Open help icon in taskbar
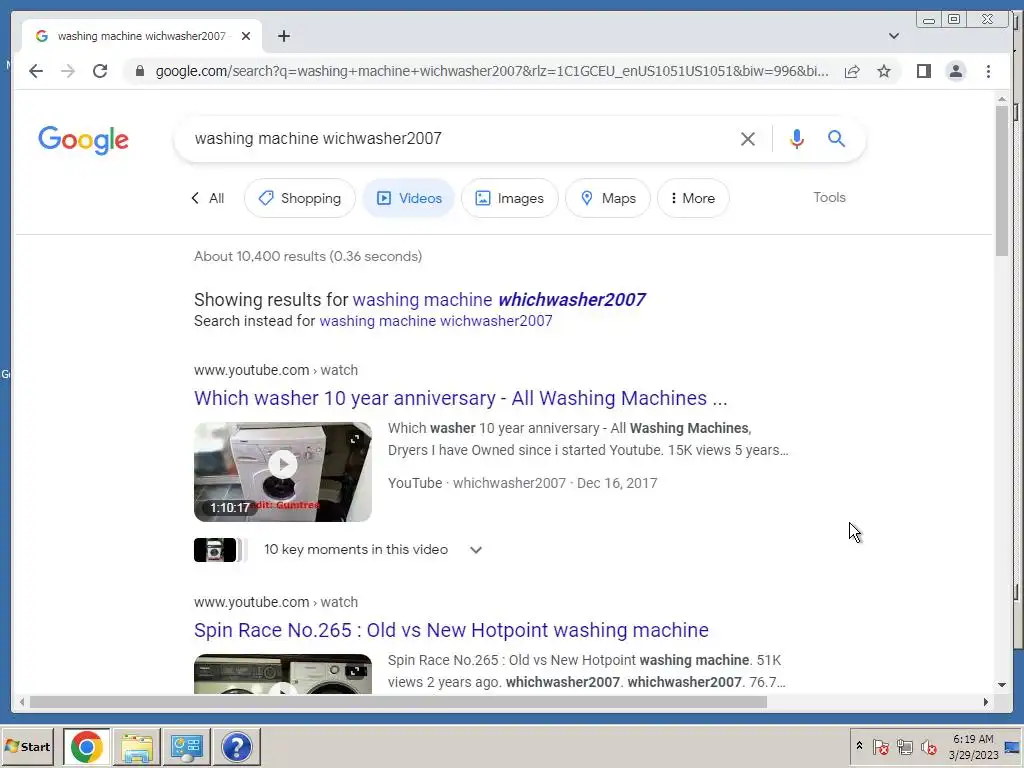 pos(236,746)
